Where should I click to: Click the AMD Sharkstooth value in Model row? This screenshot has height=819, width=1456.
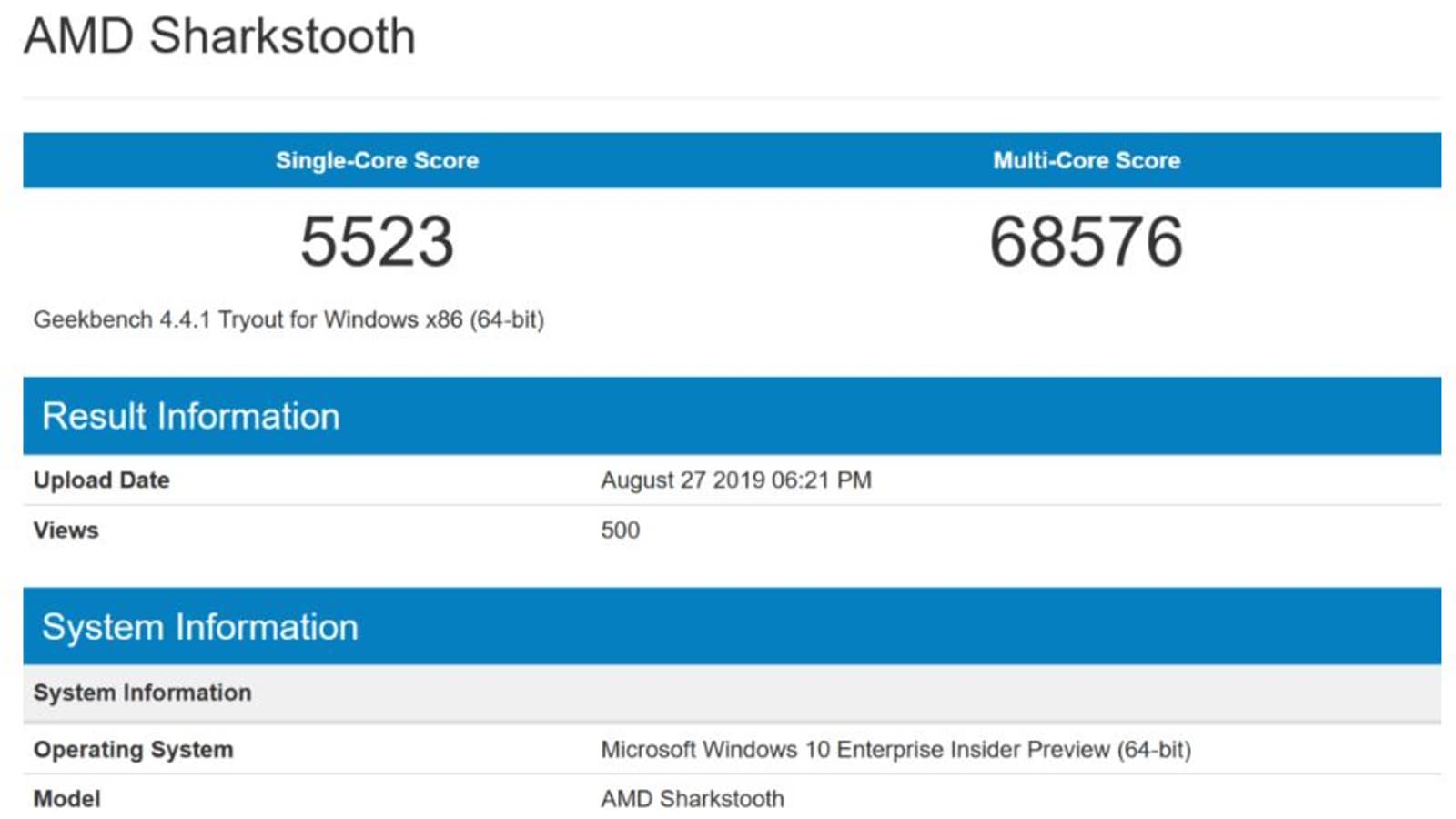pos(692,799)
